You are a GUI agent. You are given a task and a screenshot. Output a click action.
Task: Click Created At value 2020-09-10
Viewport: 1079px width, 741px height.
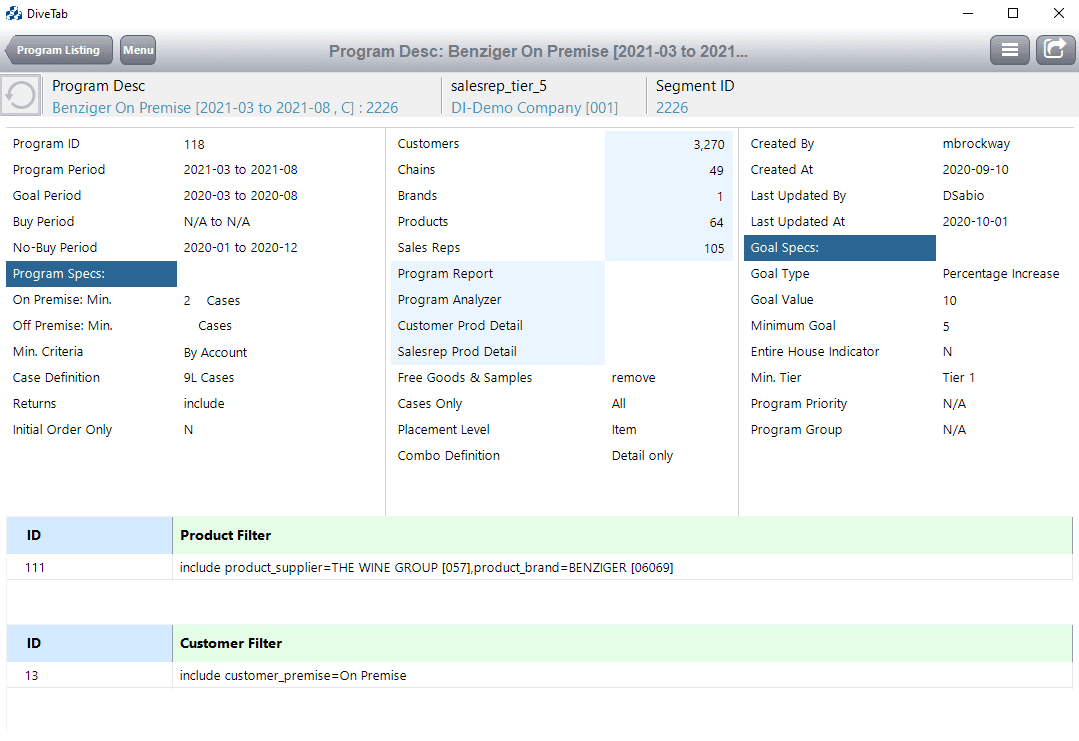pos(975,170)
